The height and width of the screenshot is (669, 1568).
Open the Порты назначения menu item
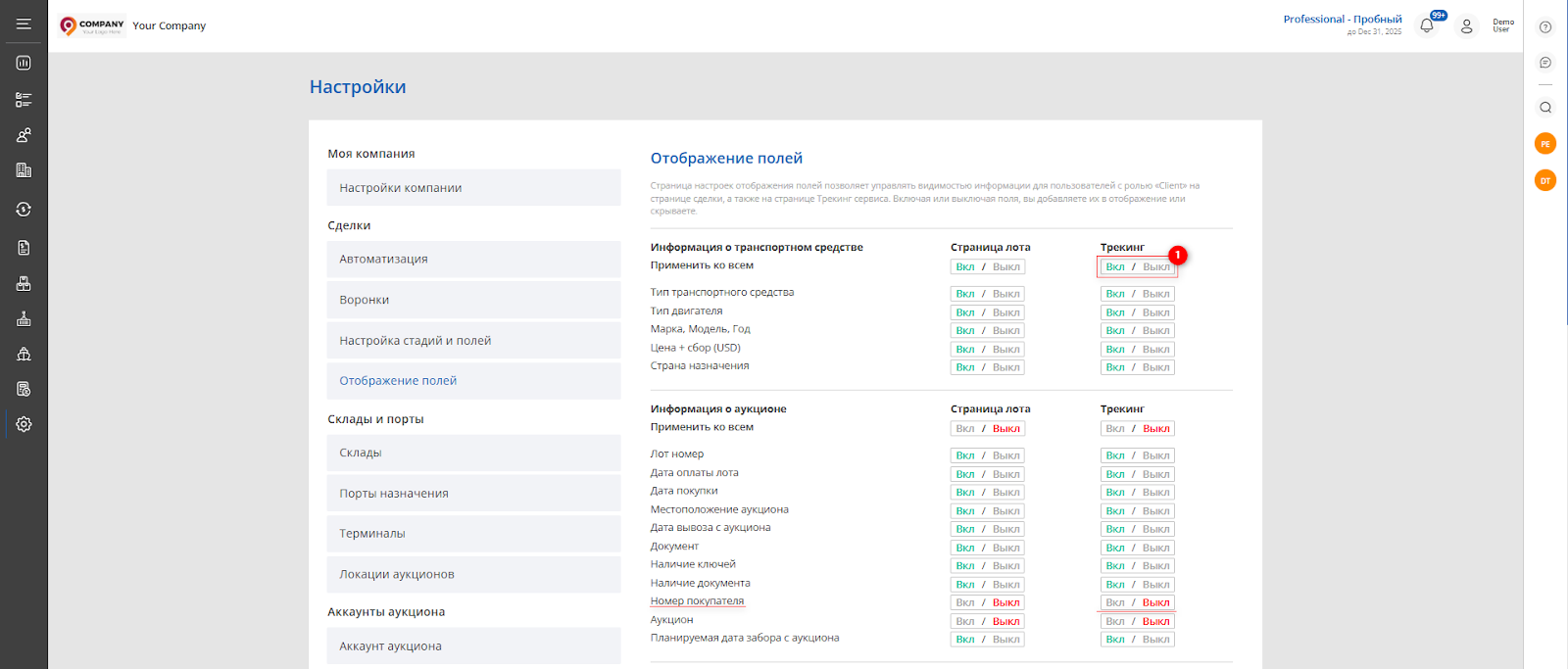[473, 494]
